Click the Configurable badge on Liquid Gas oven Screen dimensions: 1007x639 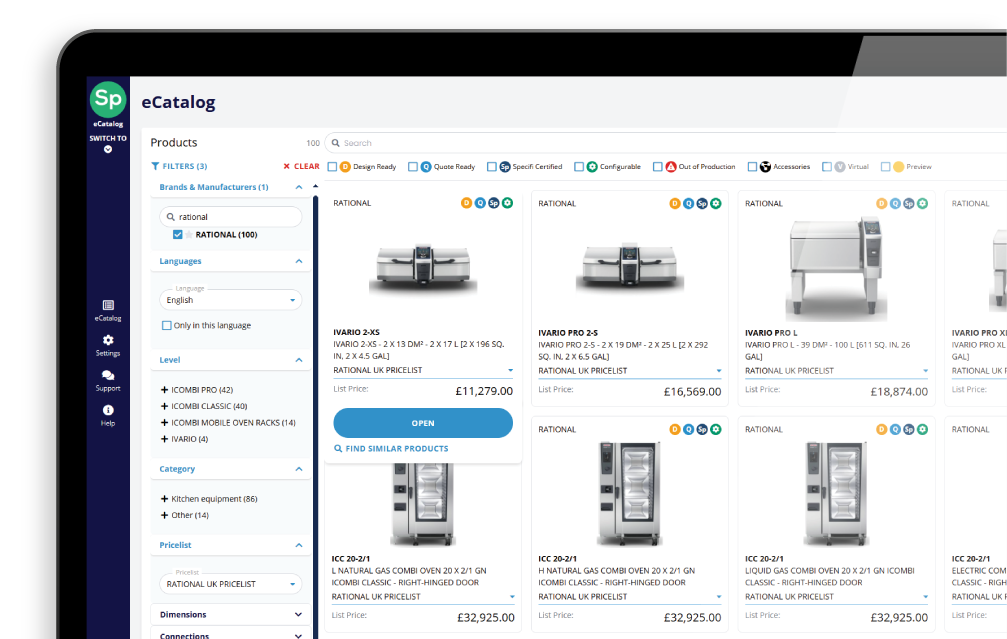click(x=922, y=429)
